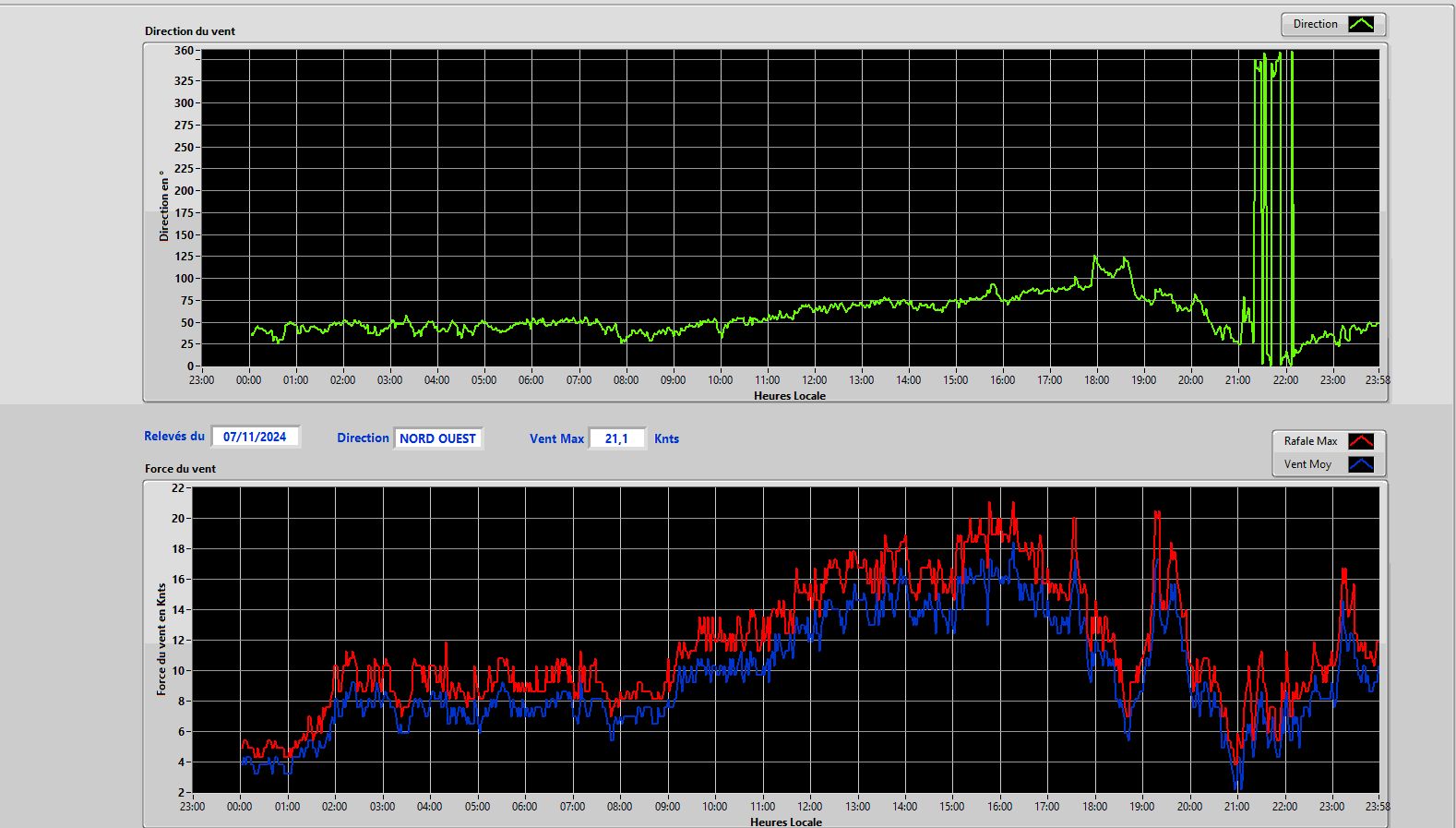The height and width of the screenshot is (828, 1456).
Task: Click the 'Force du vent en Knts' axis label
Action: click(161, 639)
